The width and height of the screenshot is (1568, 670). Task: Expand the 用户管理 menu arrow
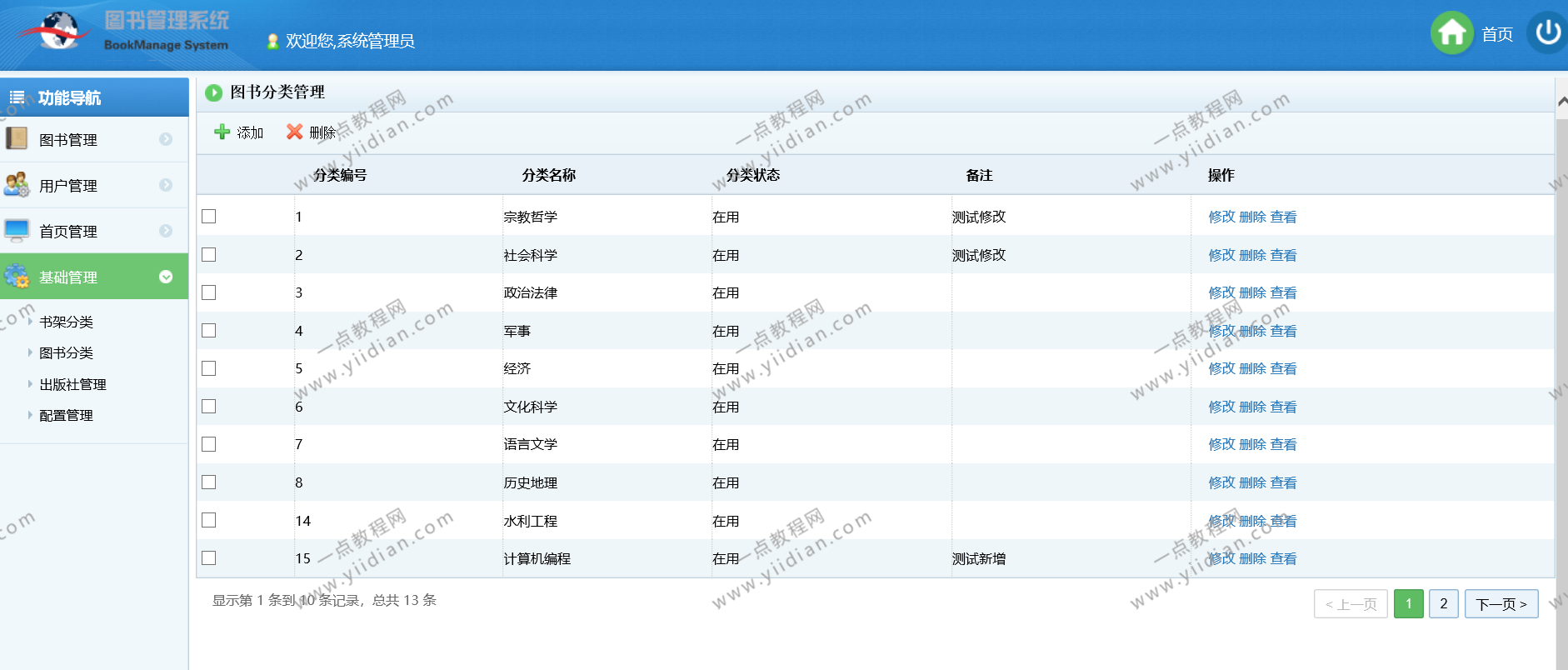click(166, 185)
